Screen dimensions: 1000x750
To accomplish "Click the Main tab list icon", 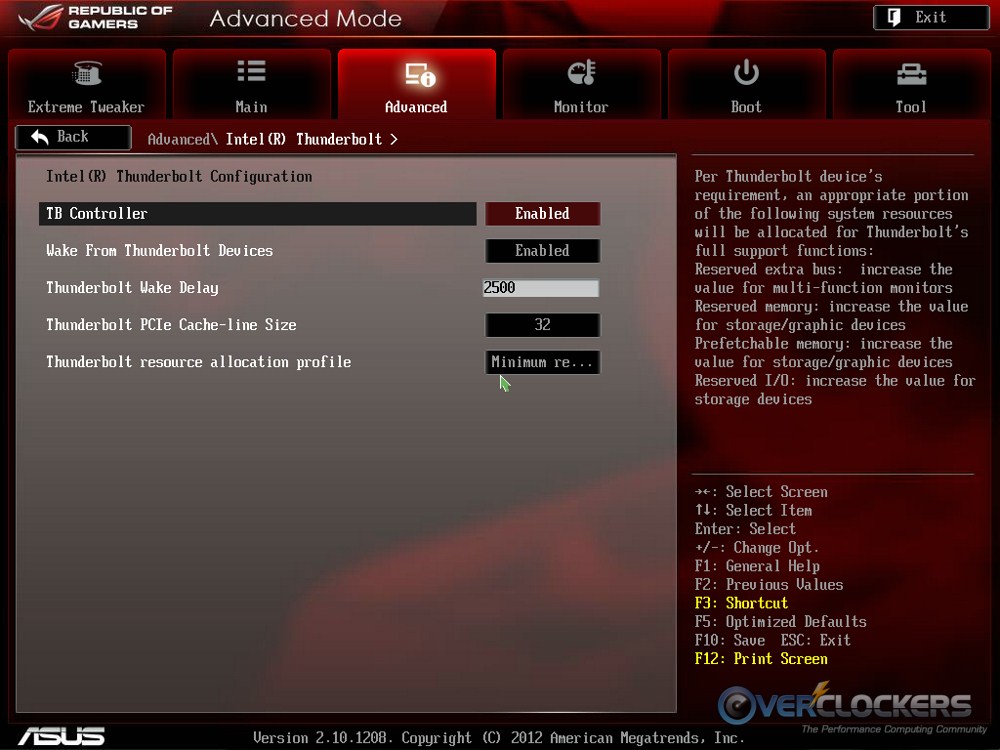I will pos(251,72).
